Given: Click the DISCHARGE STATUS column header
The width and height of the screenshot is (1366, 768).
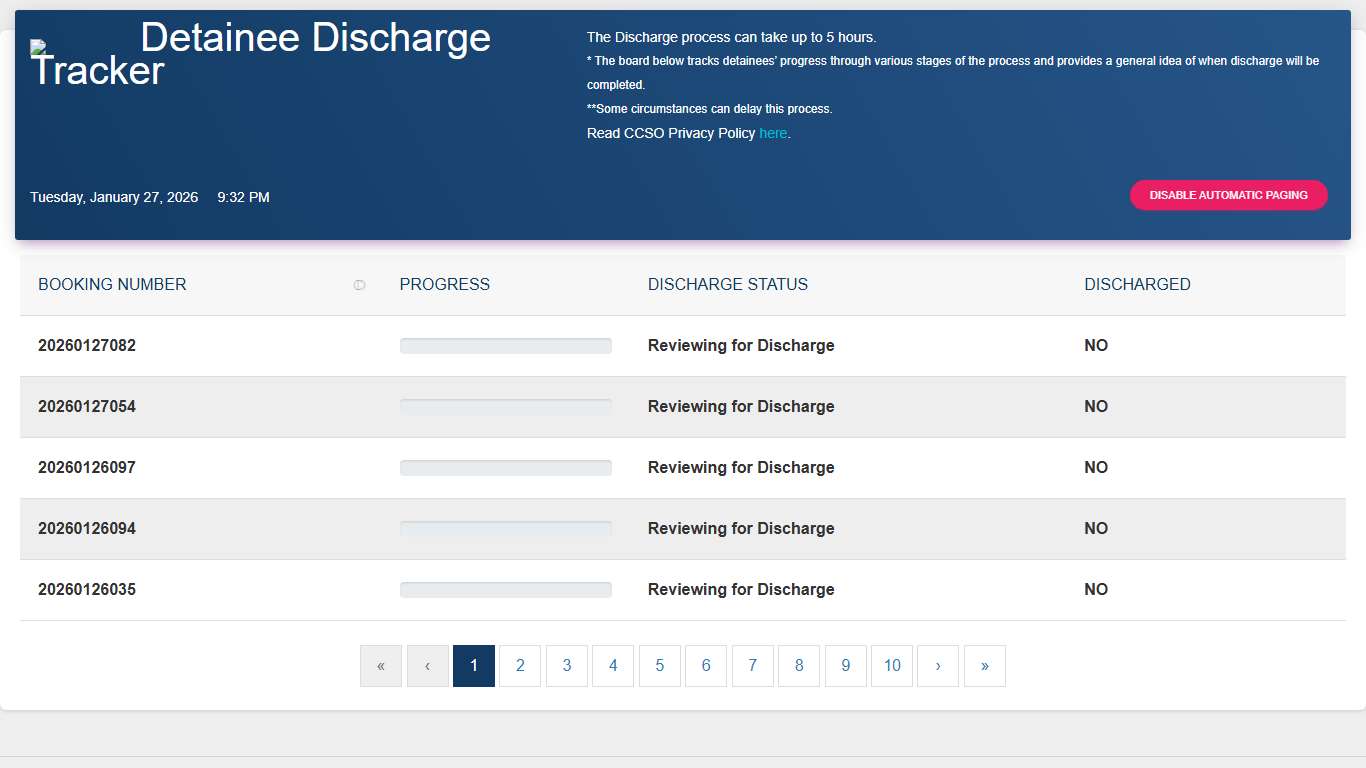Looking at the screenshot, I should [727, 284].
